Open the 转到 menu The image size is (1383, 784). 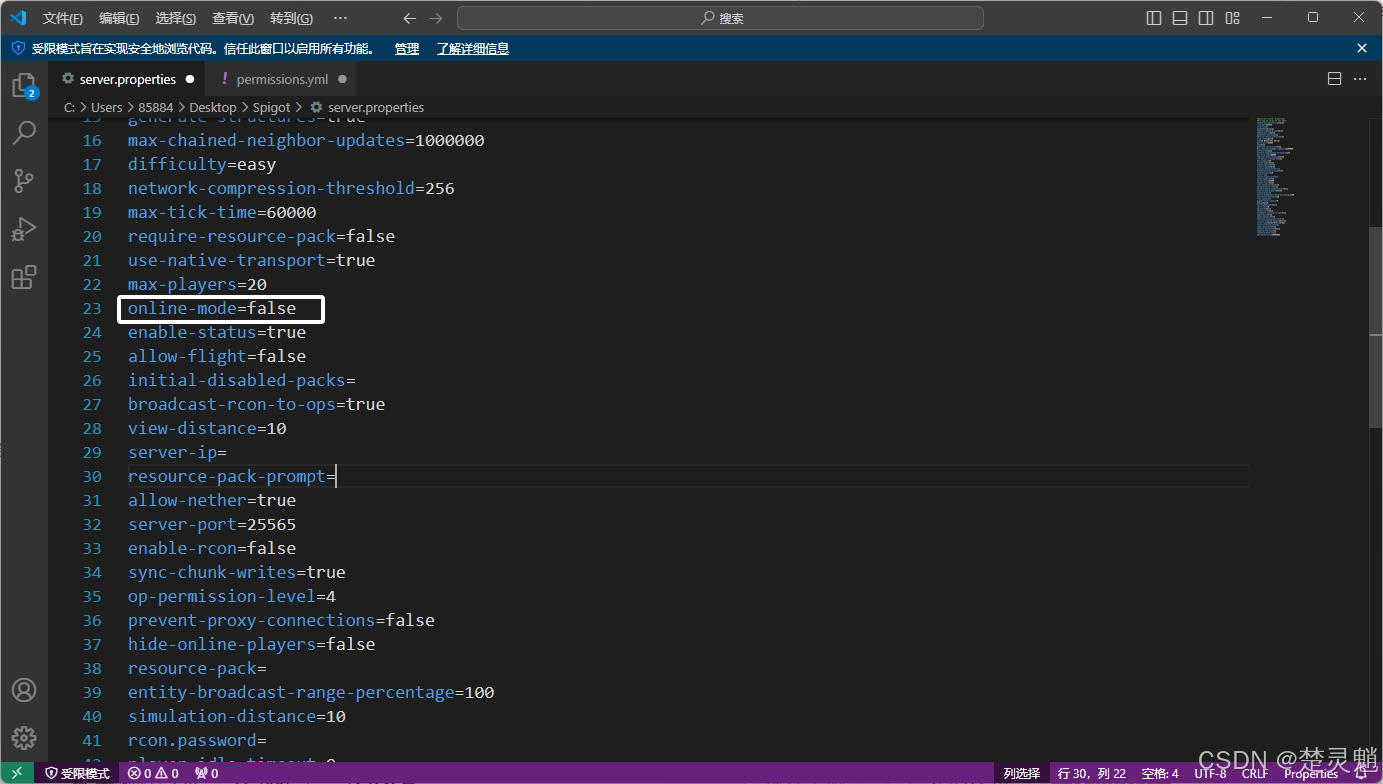click(291, 18)
